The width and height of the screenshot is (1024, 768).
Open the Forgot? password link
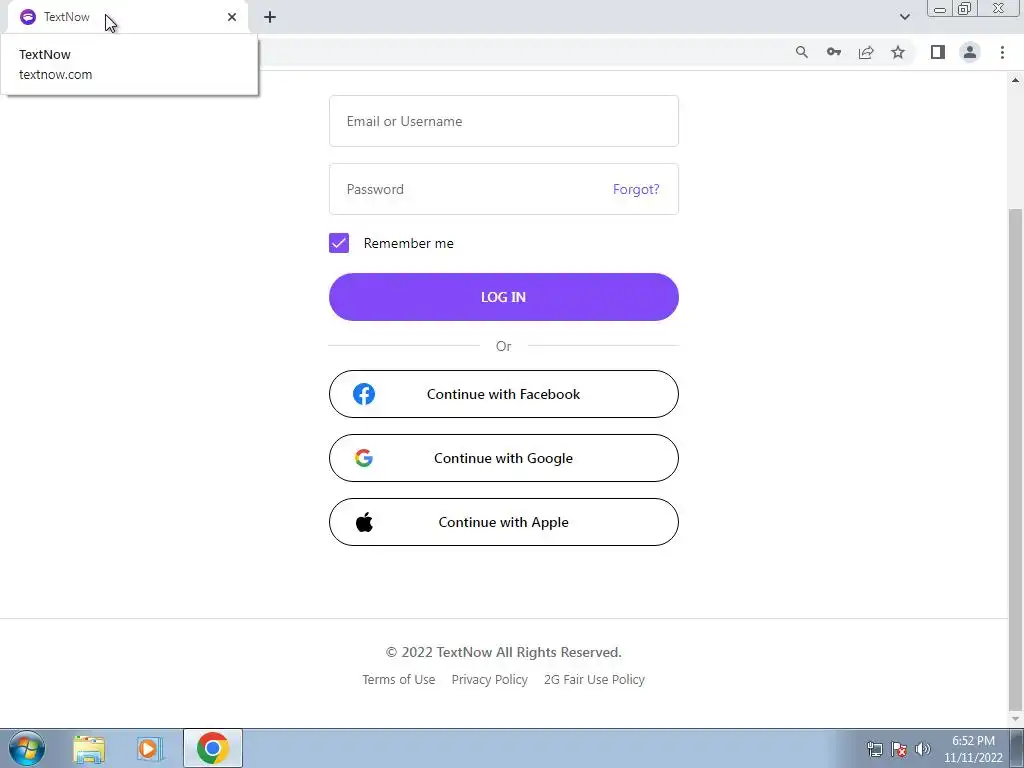[x=635, y=189]
